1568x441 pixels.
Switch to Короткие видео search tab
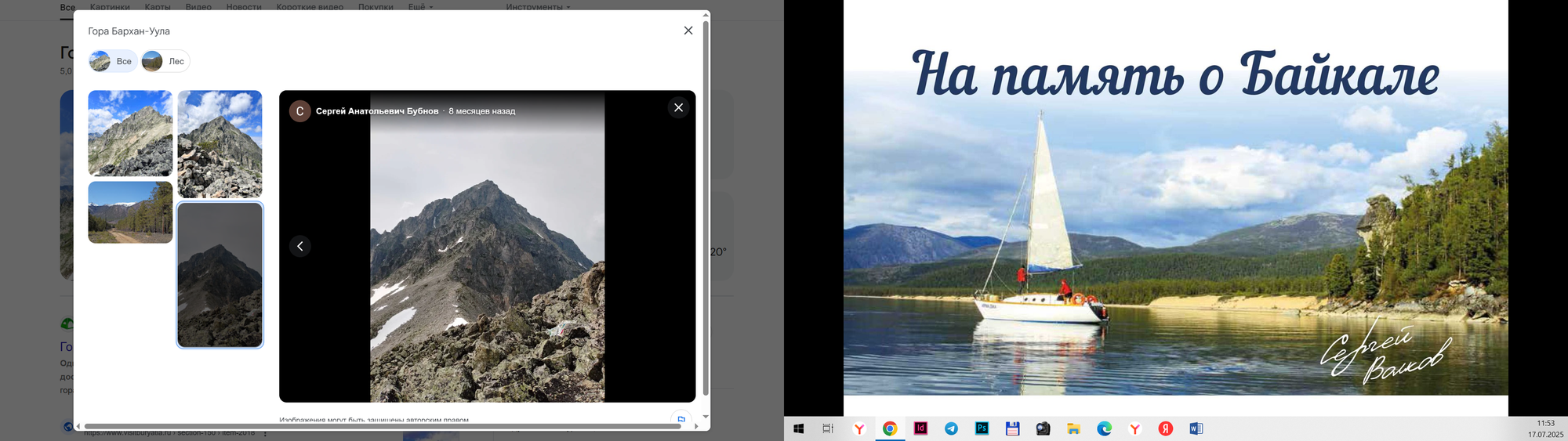(x=310, y=7)
